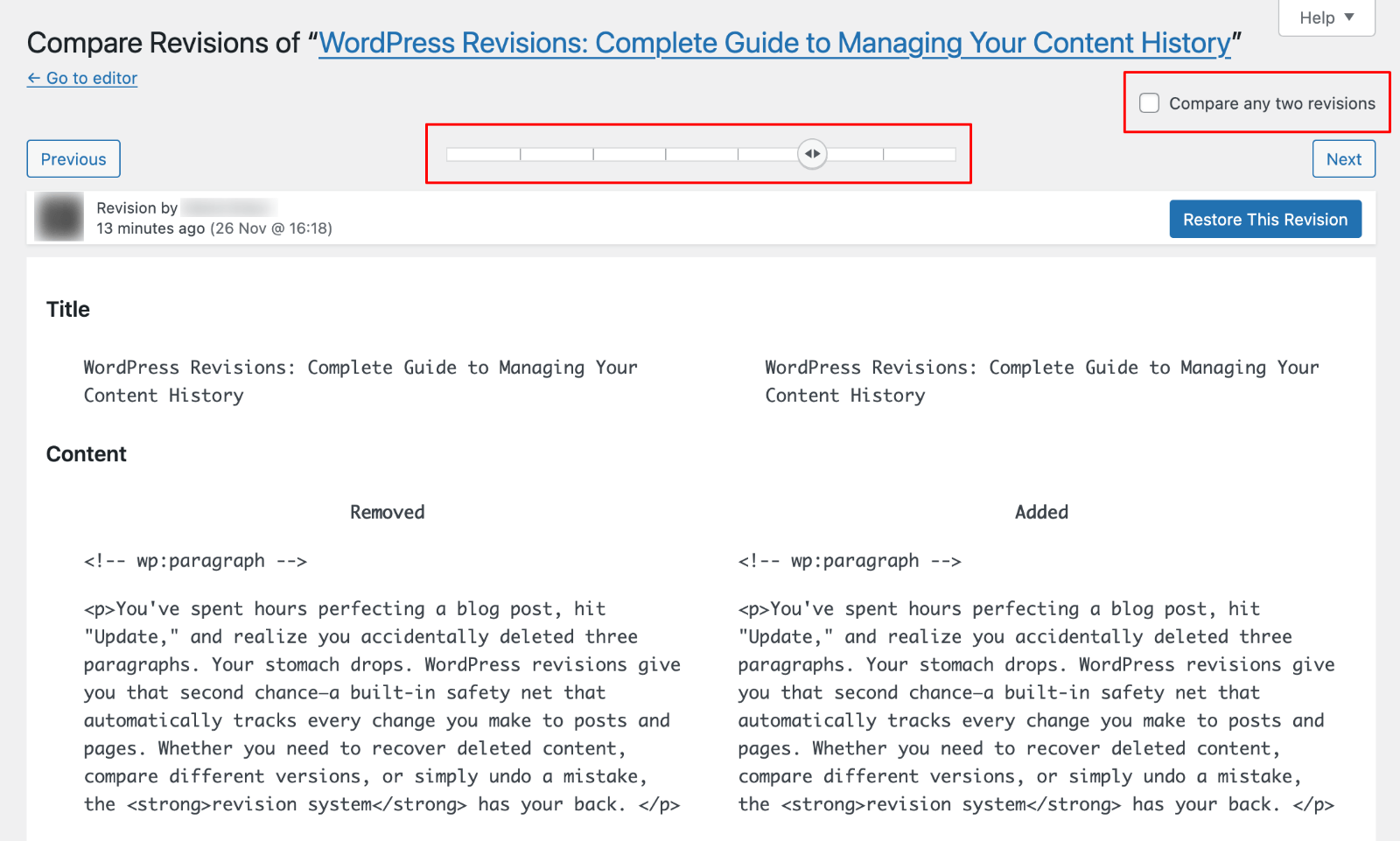Open the Help dropdown
Screen dimensions: 1400x841
click(1325, 17)
